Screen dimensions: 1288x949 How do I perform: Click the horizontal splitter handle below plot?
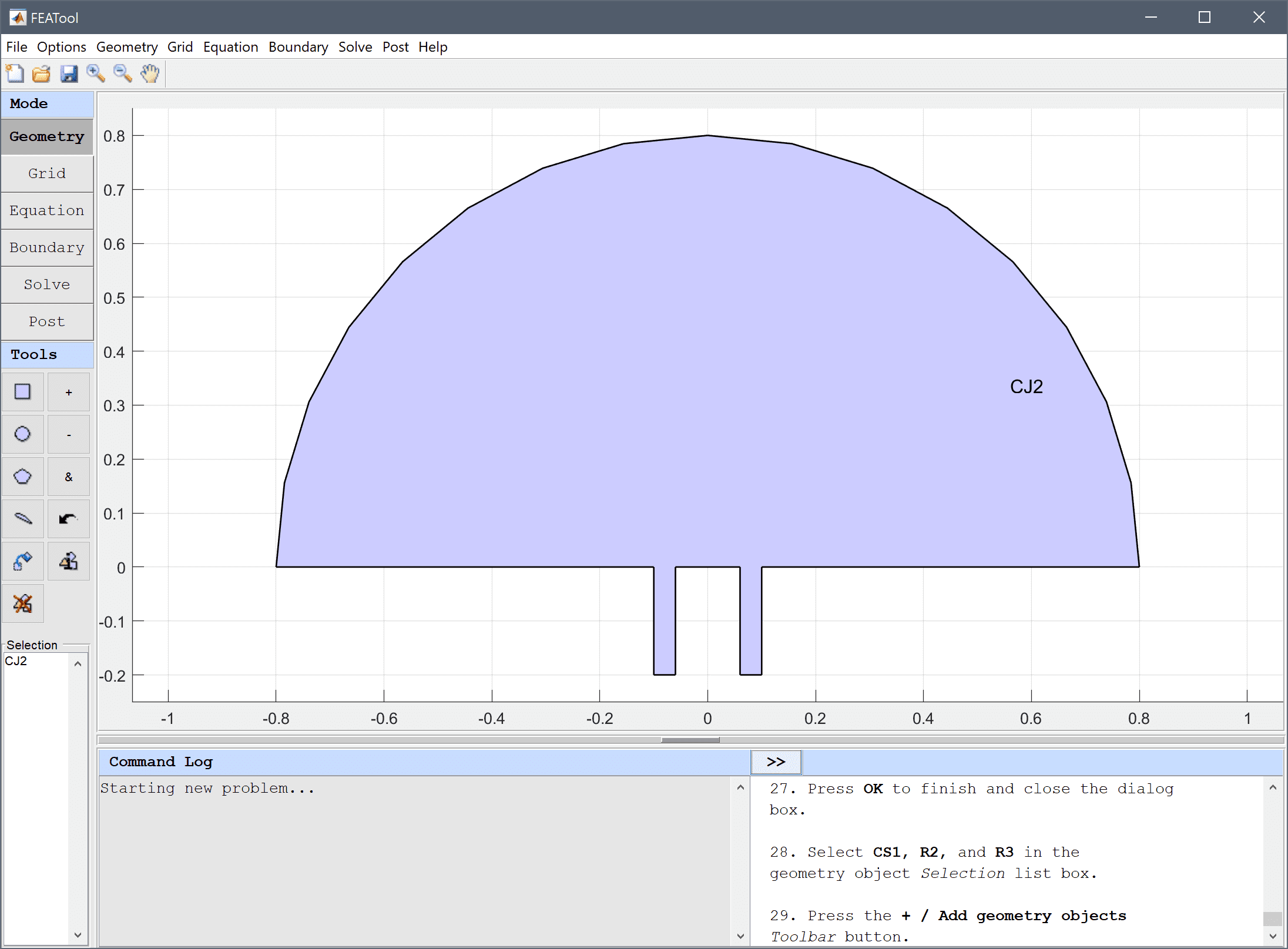(x=690, y=740)
